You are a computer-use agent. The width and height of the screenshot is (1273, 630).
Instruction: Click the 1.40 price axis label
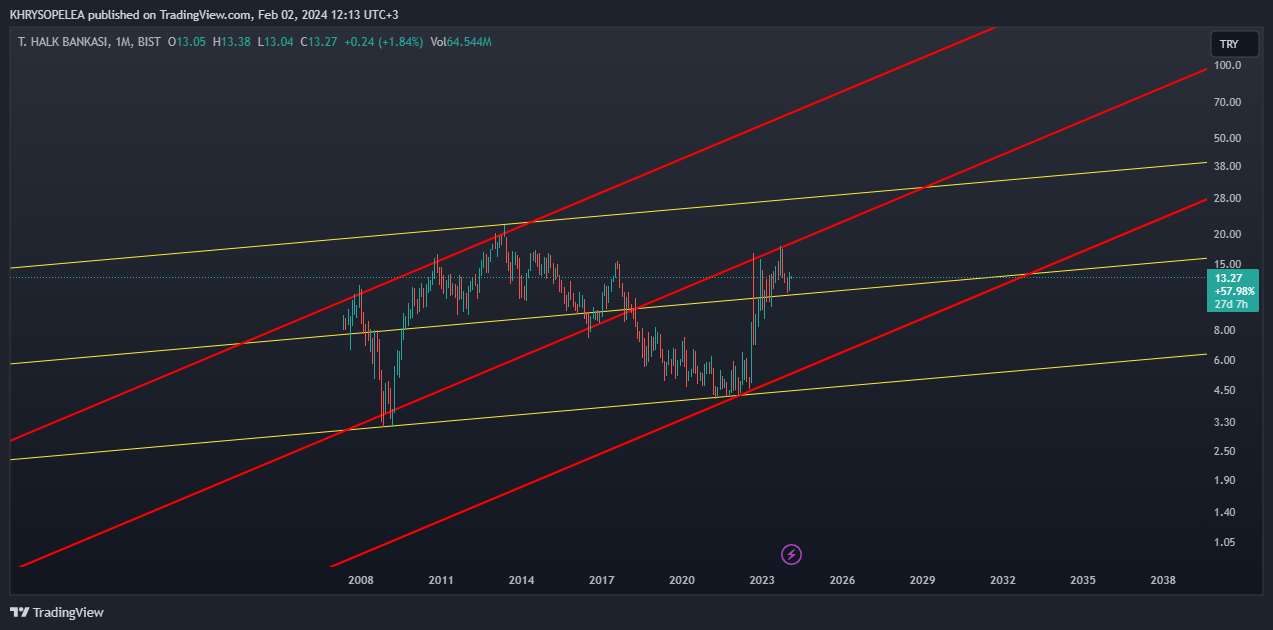point(1224,512)
